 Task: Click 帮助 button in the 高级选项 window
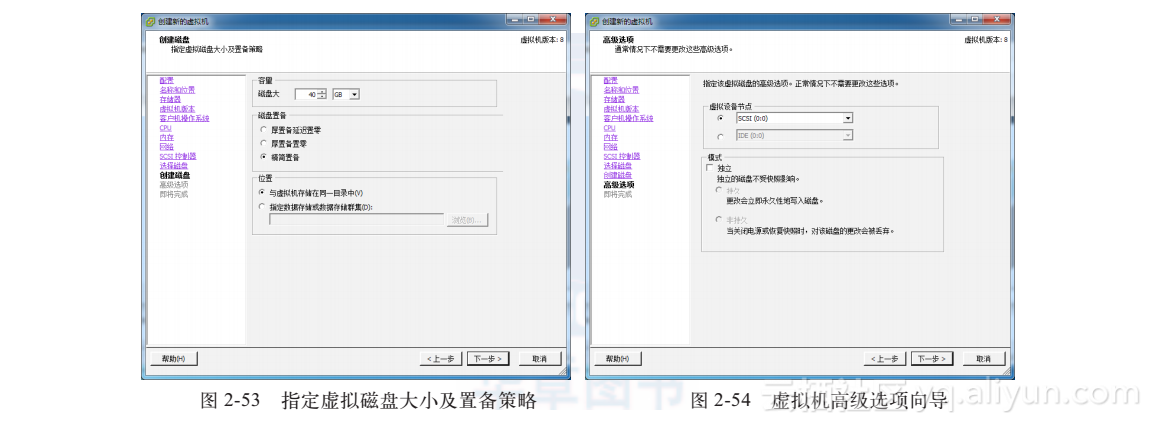618,359
